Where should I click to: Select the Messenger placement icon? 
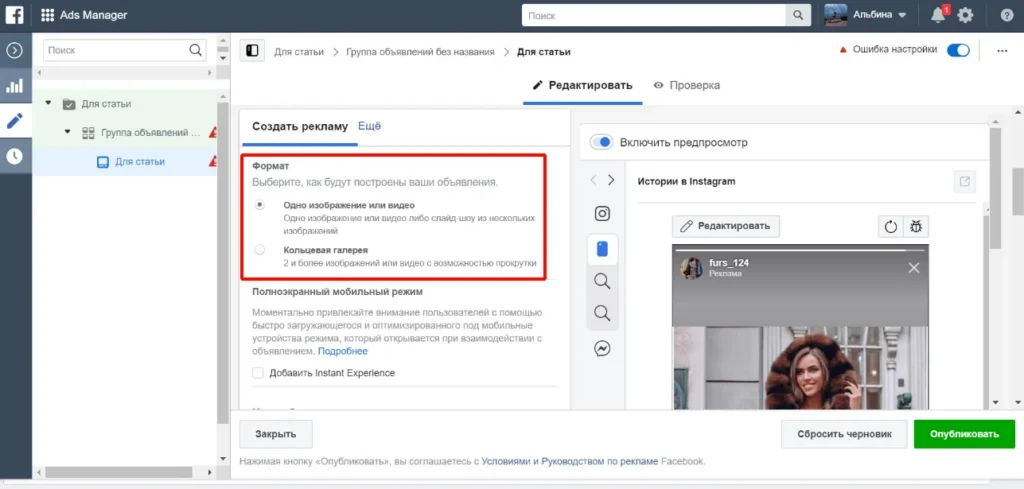[602, 349]
